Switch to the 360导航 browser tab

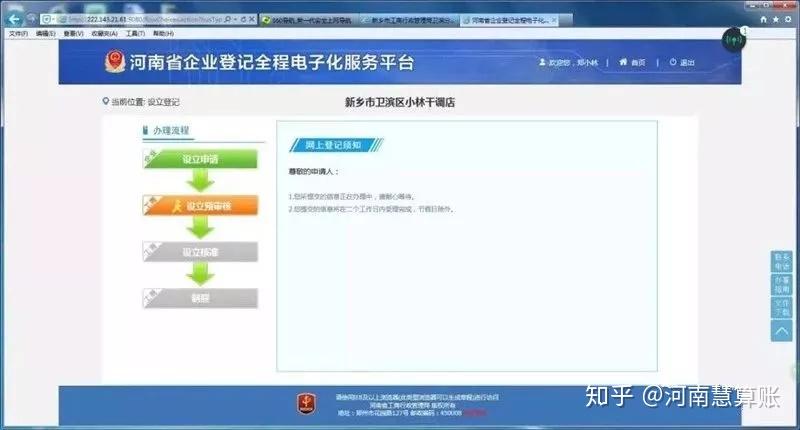tap(310, 20)
